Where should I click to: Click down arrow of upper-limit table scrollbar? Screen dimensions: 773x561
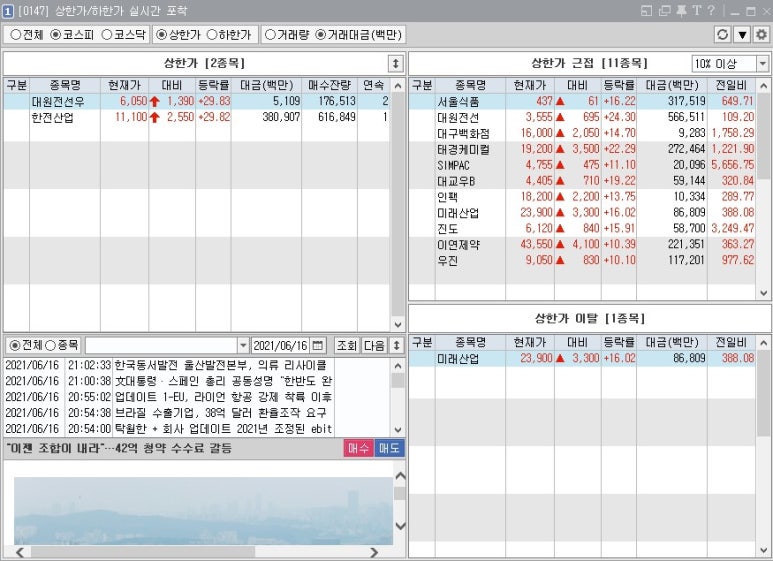[x=398, y=324]
